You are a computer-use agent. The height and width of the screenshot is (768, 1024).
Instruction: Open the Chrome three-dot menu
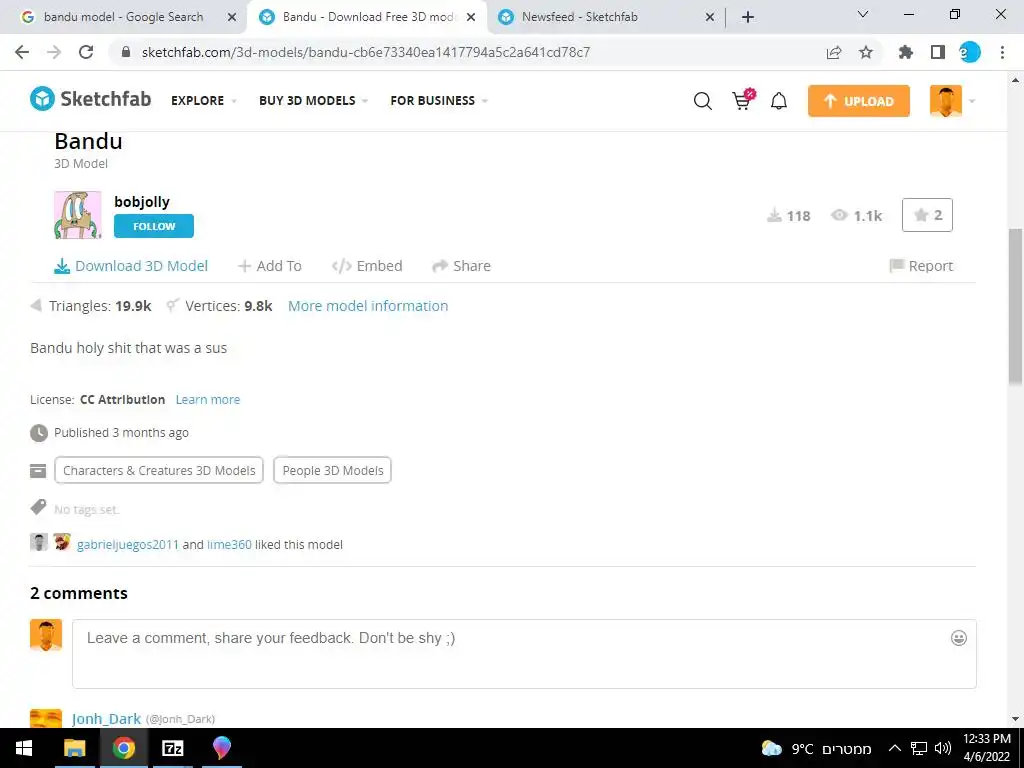coord(1002,52)
